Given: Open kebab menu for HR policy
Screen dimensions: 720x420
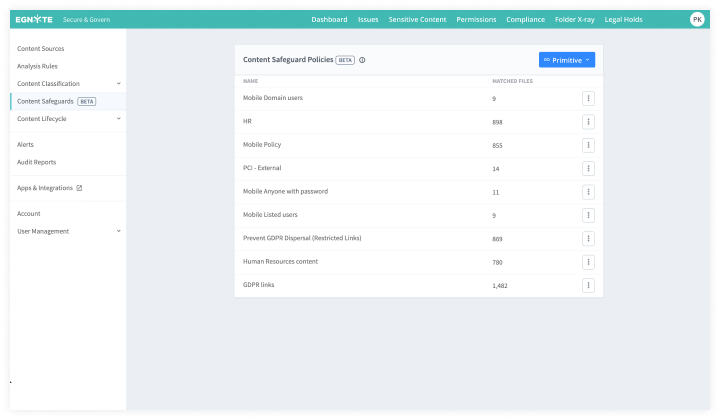Looking at the screenshot, I should click(x=588, y=122).
